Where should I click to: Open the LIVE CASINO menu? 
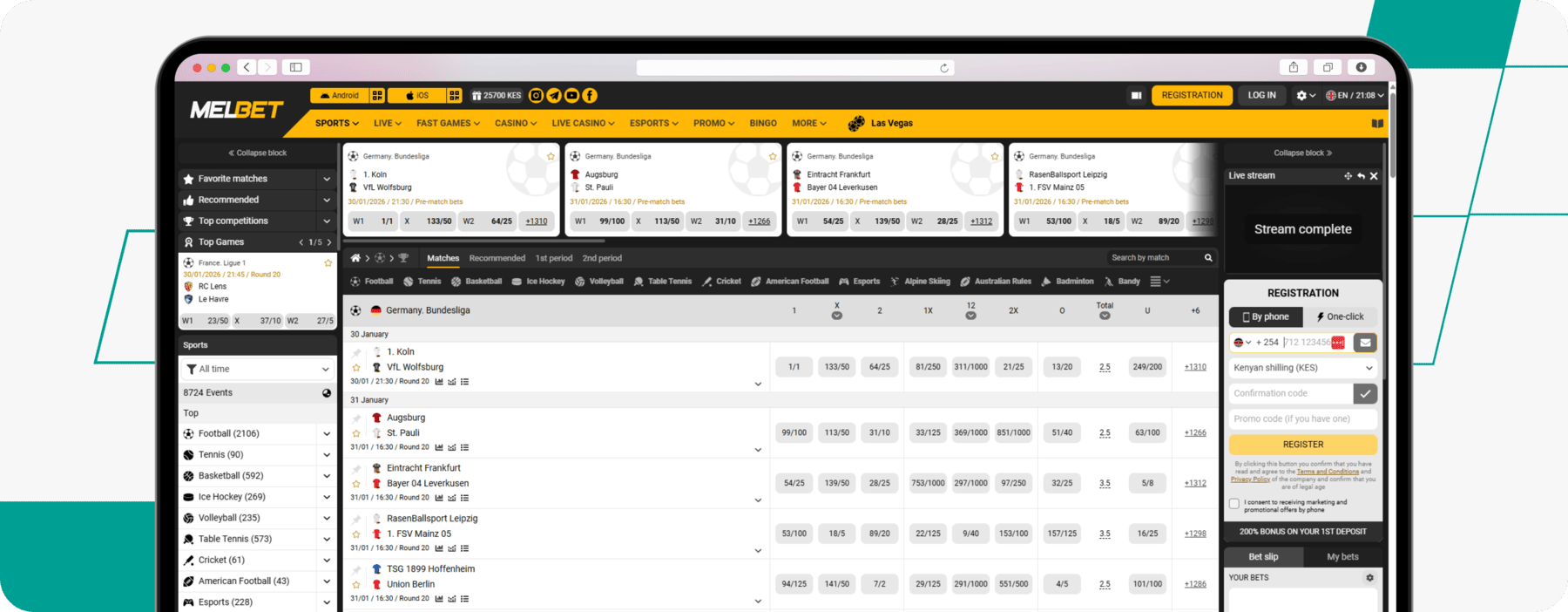(583, 124)
